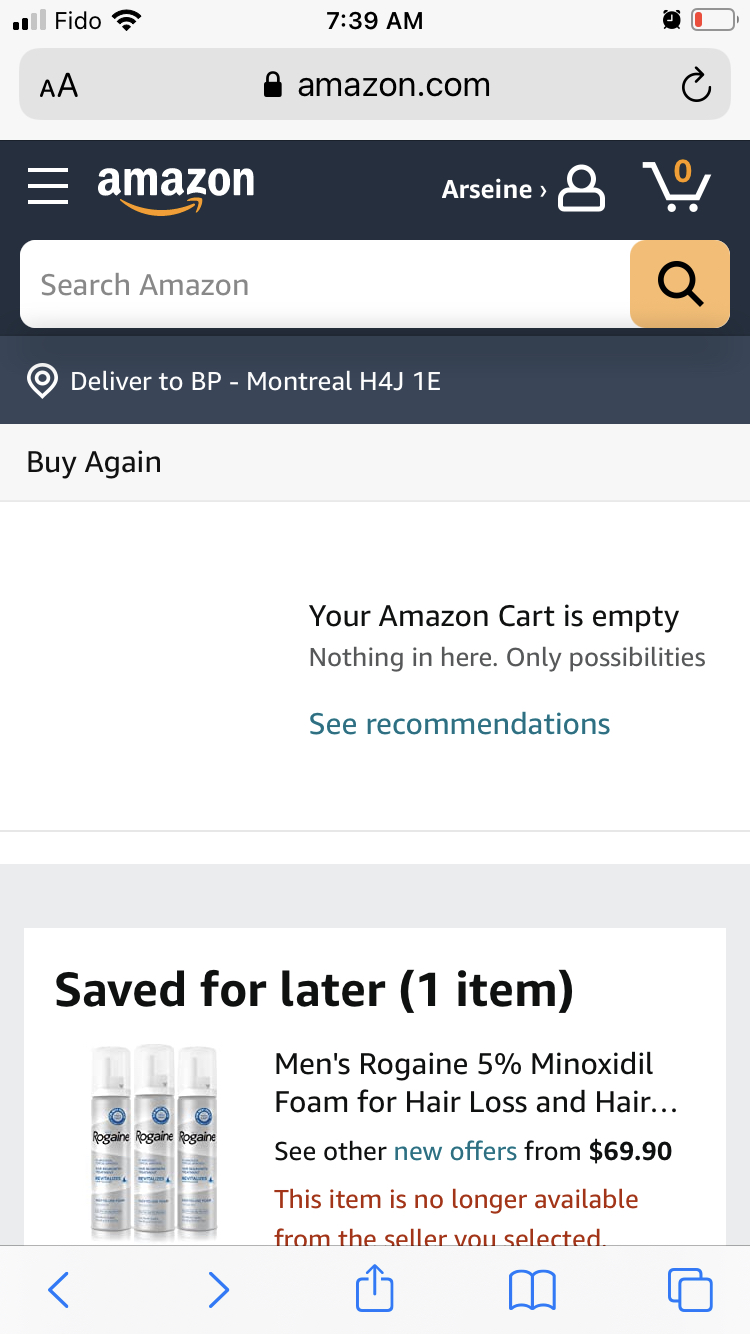Open Safari bookmarks book icon
Screen dimensions: 750x1334
click(532, 1290)
